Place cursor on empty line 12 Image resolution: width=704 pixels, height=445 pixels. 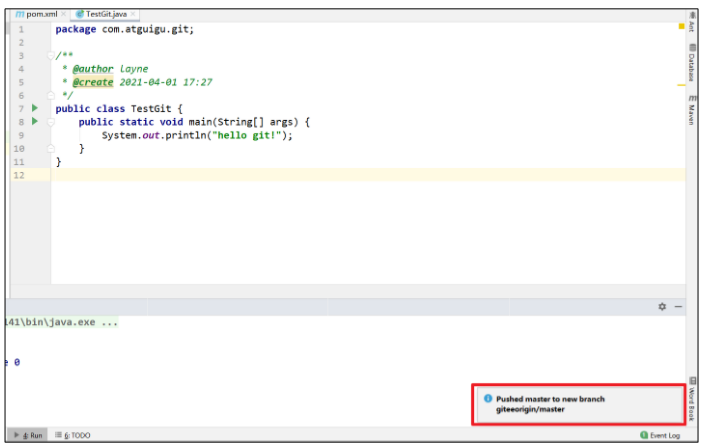pyautogui.click(x=368, y=175)
